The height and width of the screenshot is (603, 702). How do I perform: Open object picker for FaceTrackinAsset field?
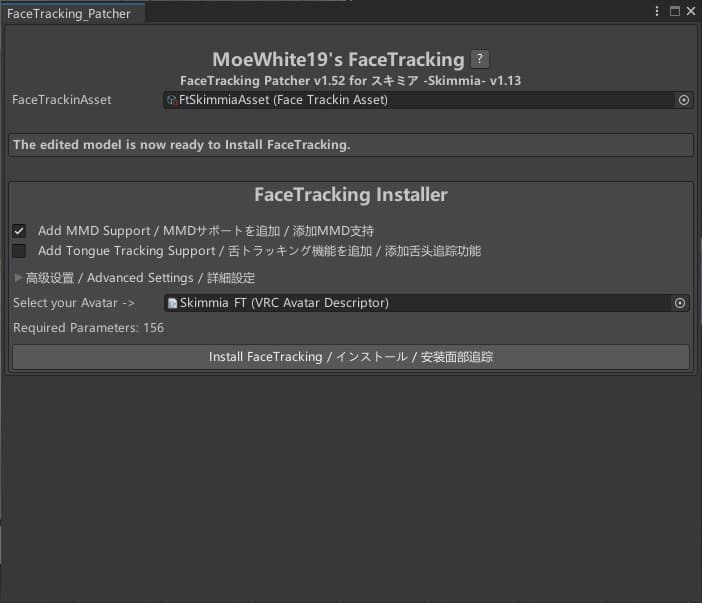(684, 100)
